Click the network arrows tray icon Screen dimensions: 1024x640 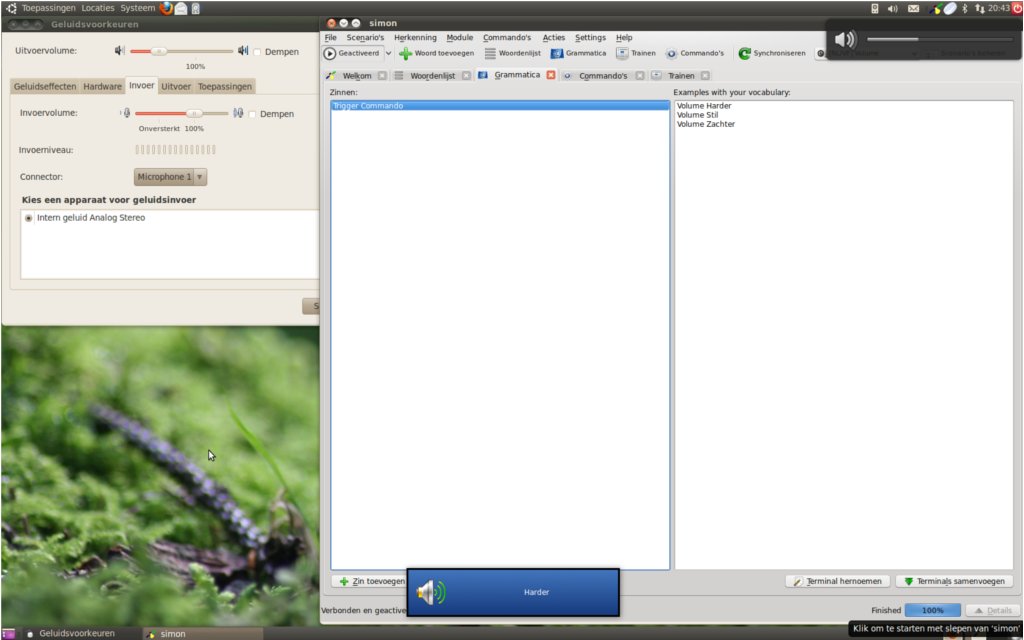980,8
